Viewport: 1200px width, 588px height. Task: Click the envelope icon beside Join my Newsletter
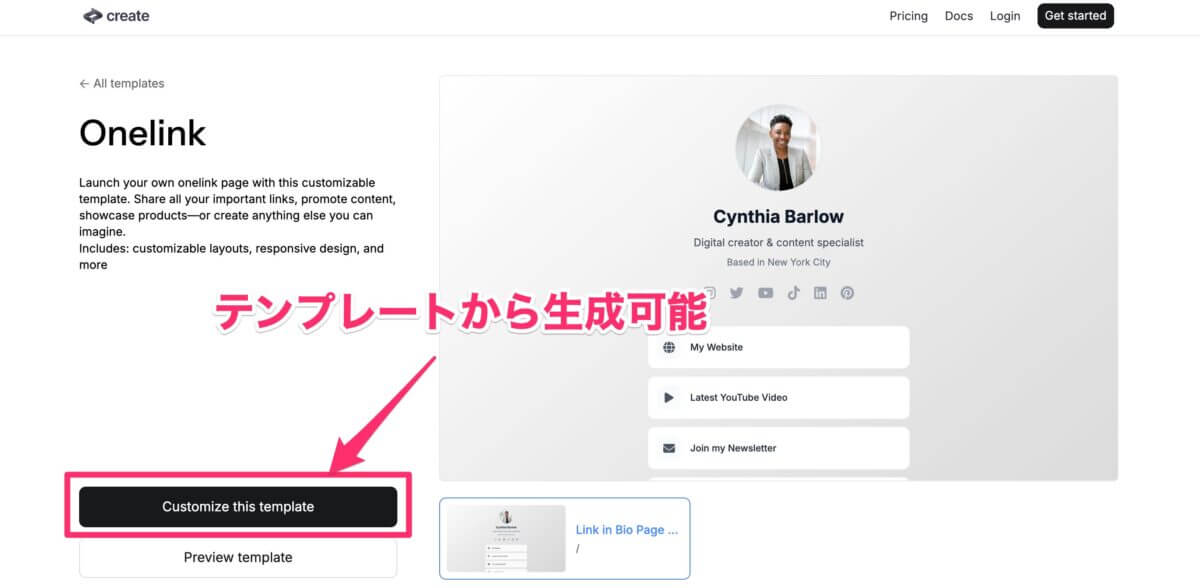(669, 448)
